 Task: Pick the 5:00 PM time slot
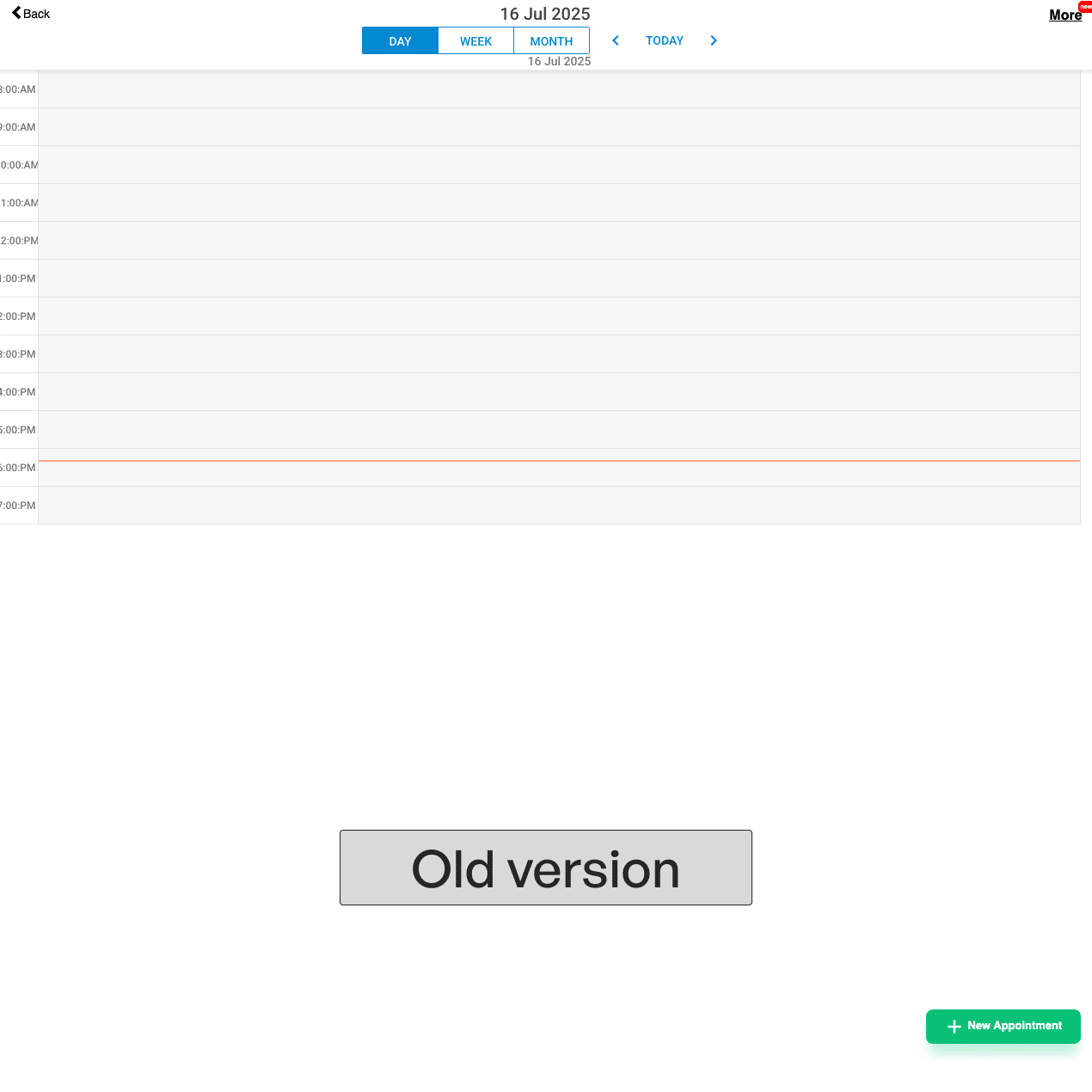559,430
